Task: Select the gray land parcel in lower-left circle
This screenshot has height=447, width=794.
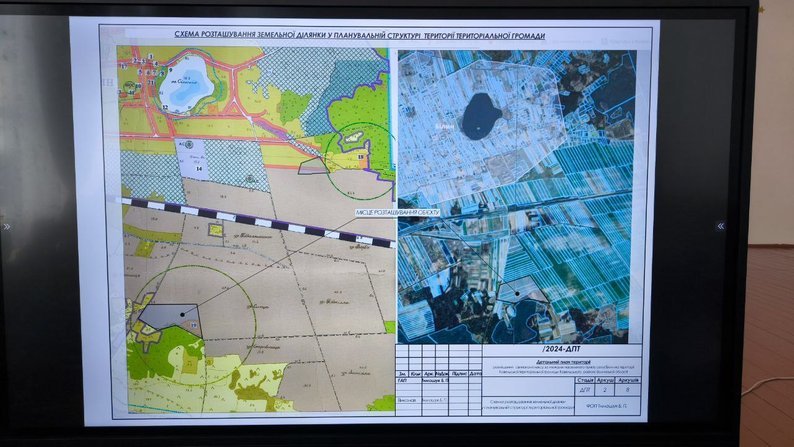Action: coord(170,317)
